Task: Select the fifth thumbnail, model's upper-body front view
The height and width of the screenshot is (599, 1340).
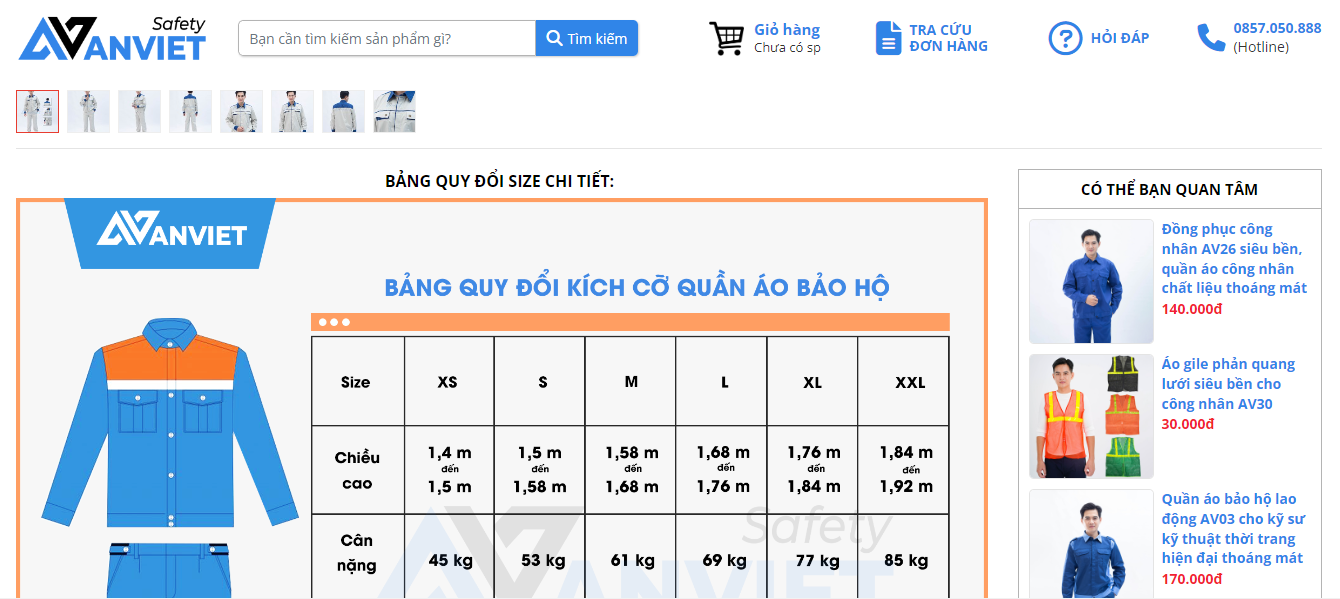Action: [241, 111]
